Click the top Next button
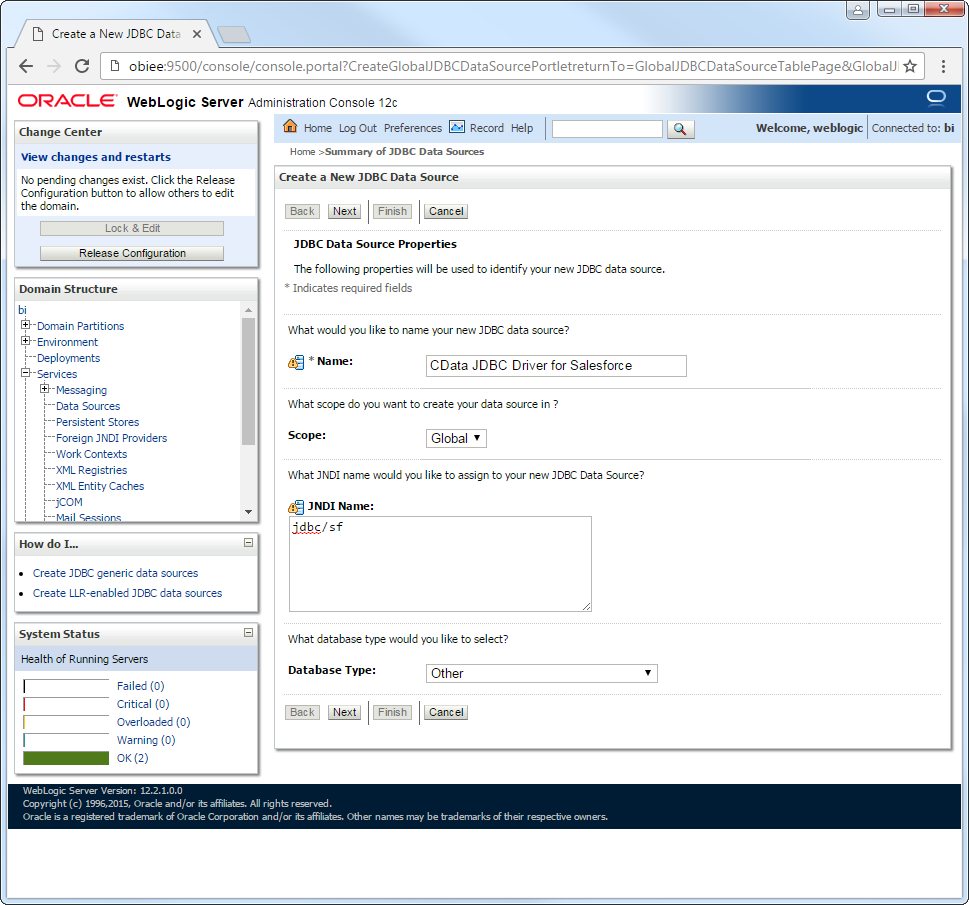The image size is (969, 905). pos(345,212)
